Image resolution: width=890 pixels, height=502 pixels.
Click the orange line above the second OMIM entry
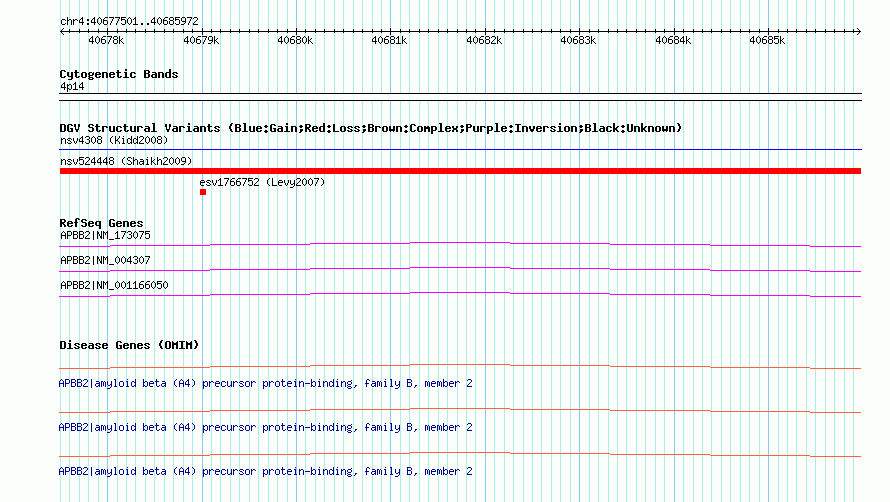pyautogui.click(x=460, y=411)
